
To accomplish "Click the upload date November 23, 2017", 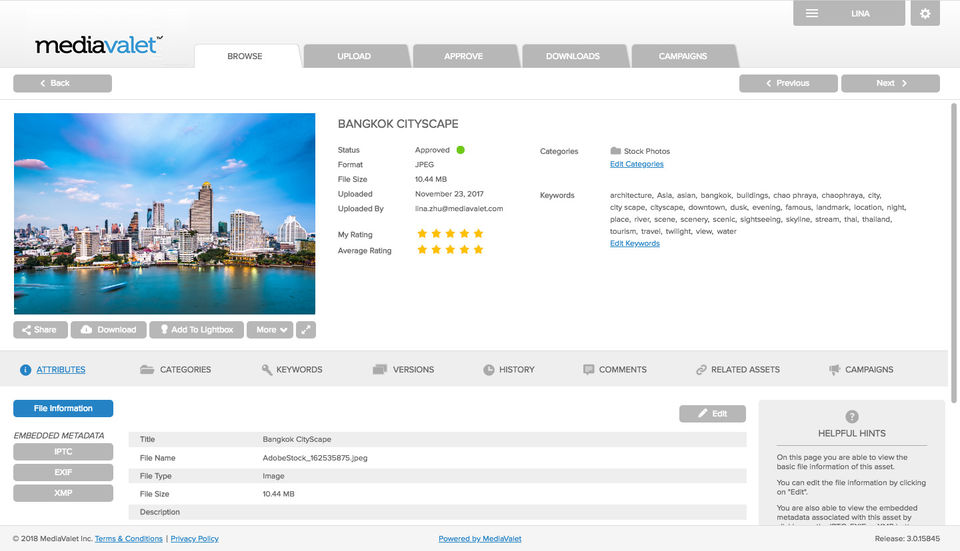I will 449,194.
